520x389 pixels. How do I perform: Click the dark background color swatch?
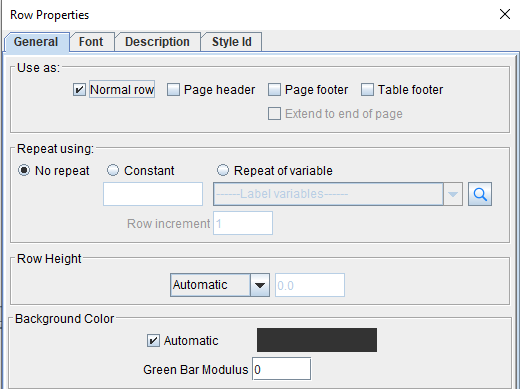317,340
